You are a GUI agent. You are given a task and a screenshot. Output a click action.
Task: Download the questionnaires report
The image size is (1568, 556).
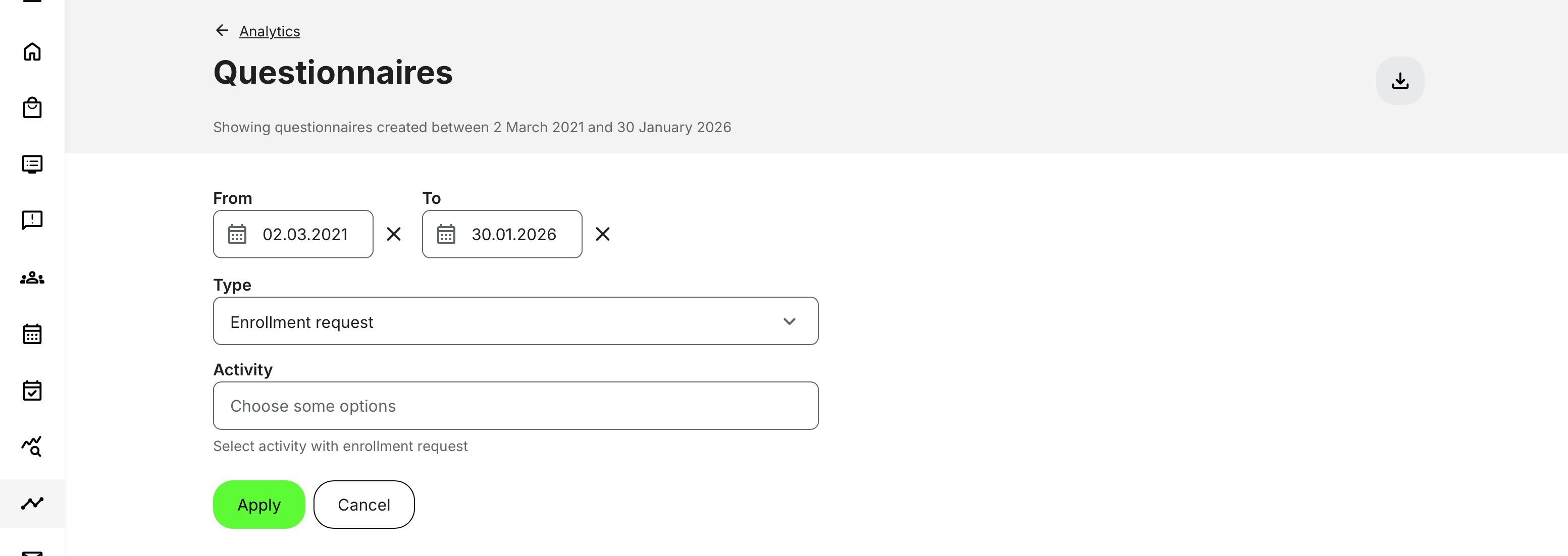pyautogui.click(x=1400, y=80)
